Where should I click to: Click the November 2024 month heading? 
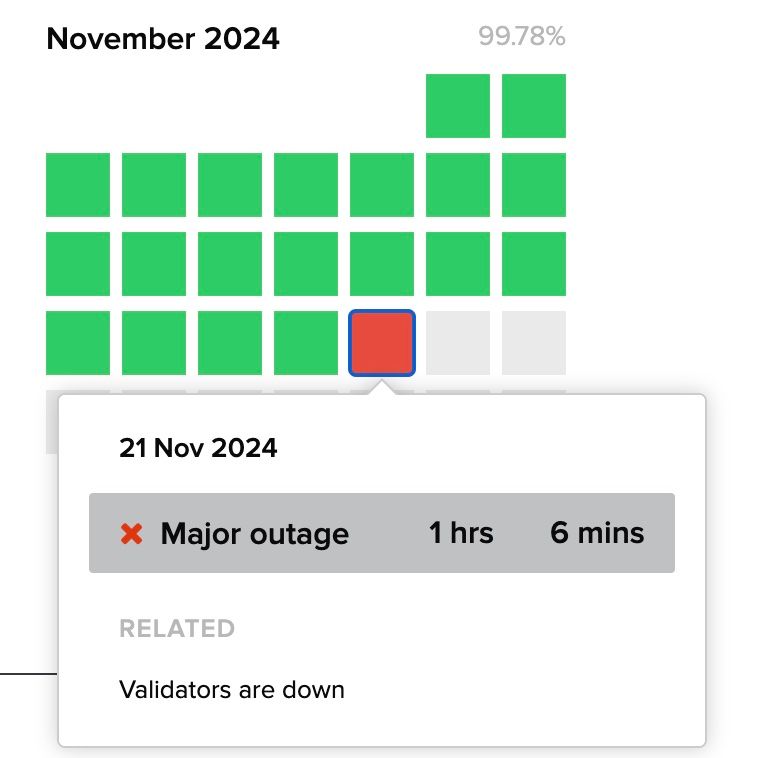tap(163, 39)
